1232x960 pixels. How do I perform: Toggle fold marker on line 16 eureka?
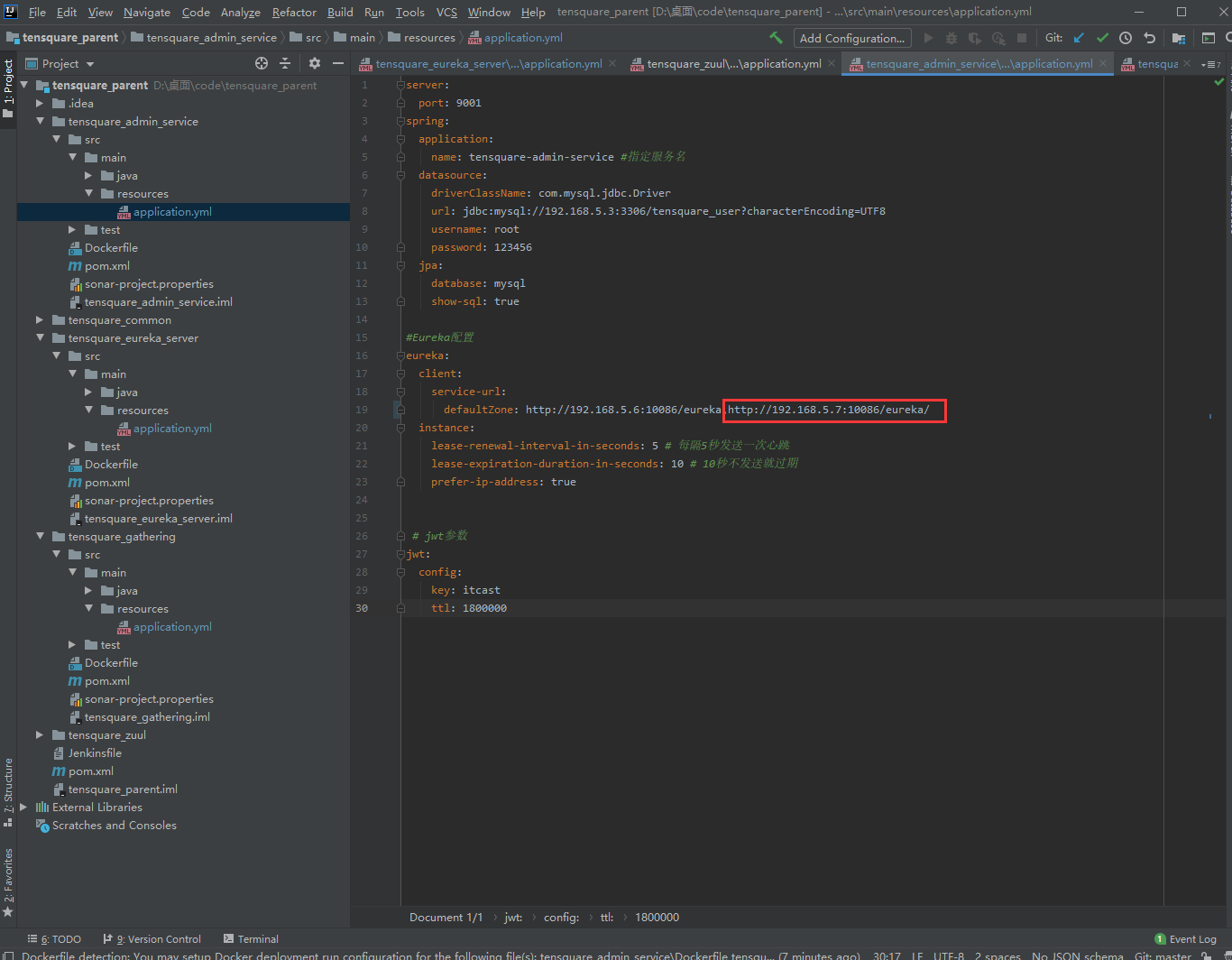click(x=400, y=355)
